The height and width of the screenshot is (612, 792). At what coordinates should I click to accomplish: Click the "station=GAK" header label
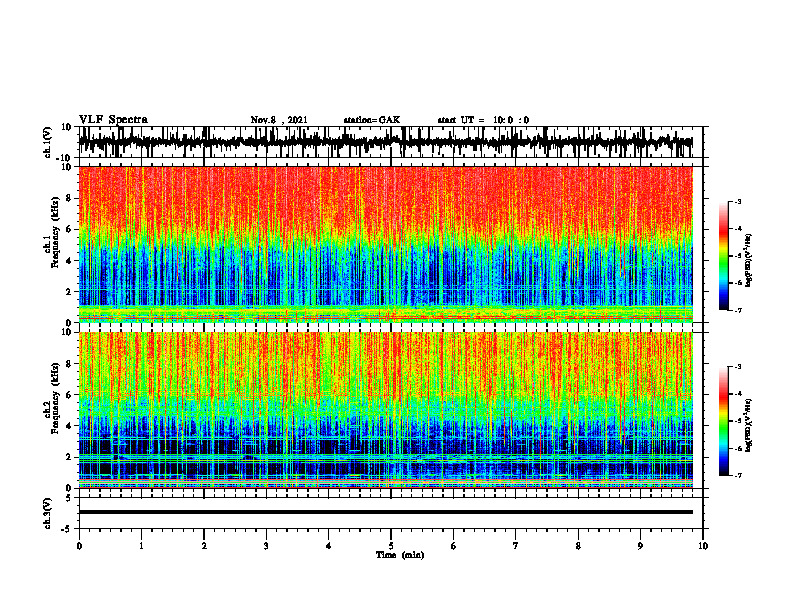(x=372, y=120)
